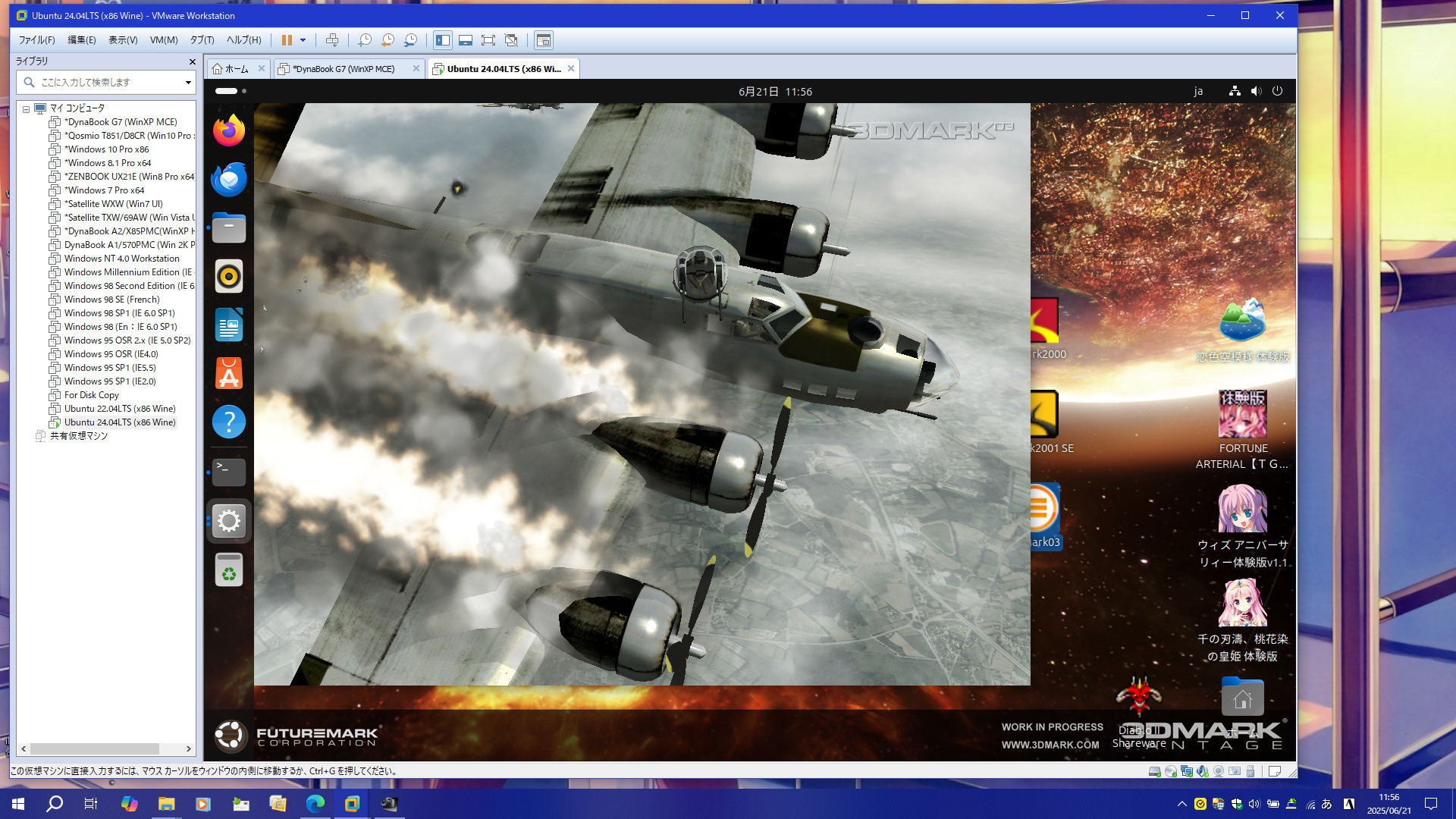Select Windows 98 SE (French) in library
Screen dimensions: 1456x819
[x=105, y=300]
